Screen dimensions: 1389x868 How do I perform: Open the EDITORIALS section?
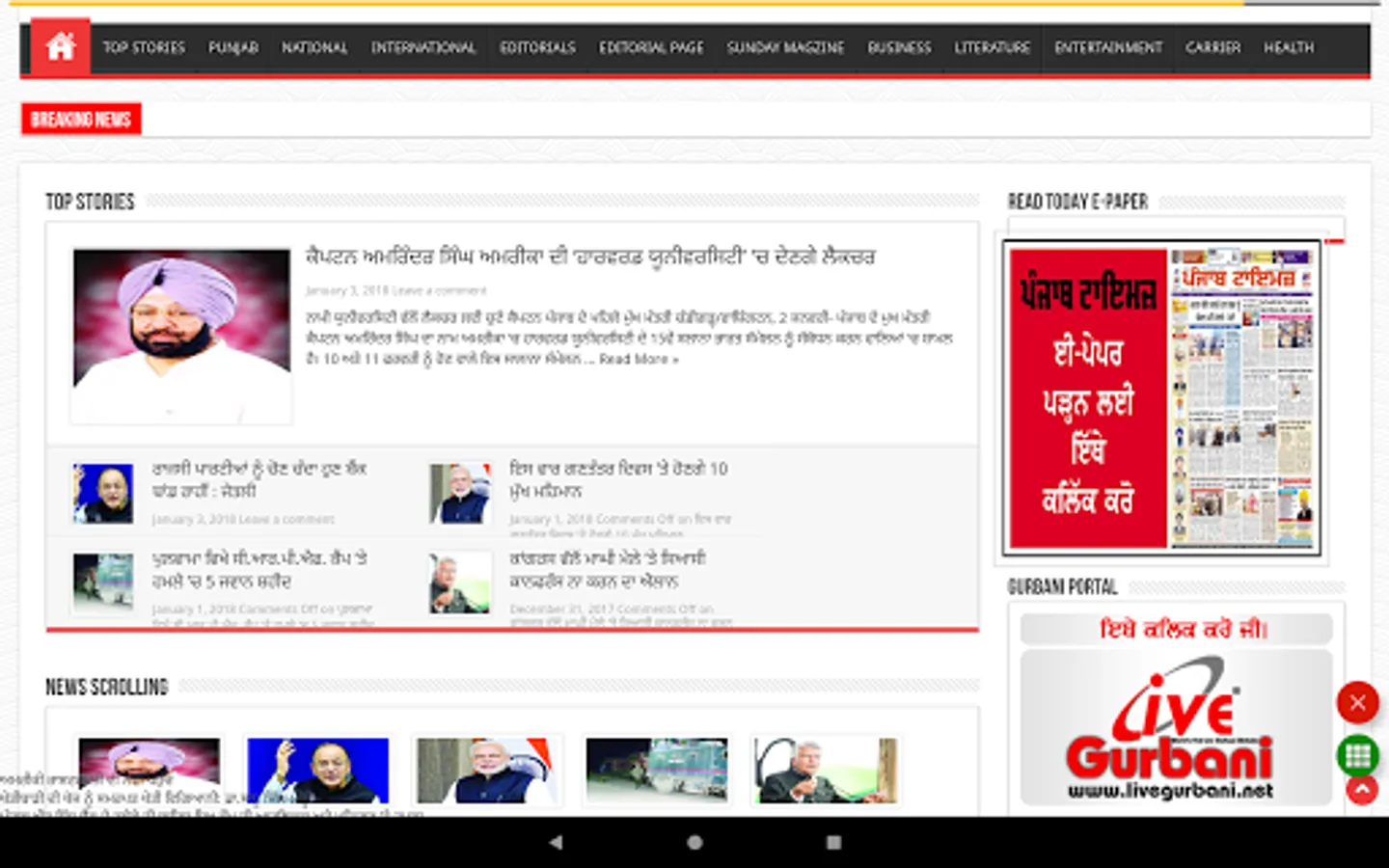tap(537, 47)
